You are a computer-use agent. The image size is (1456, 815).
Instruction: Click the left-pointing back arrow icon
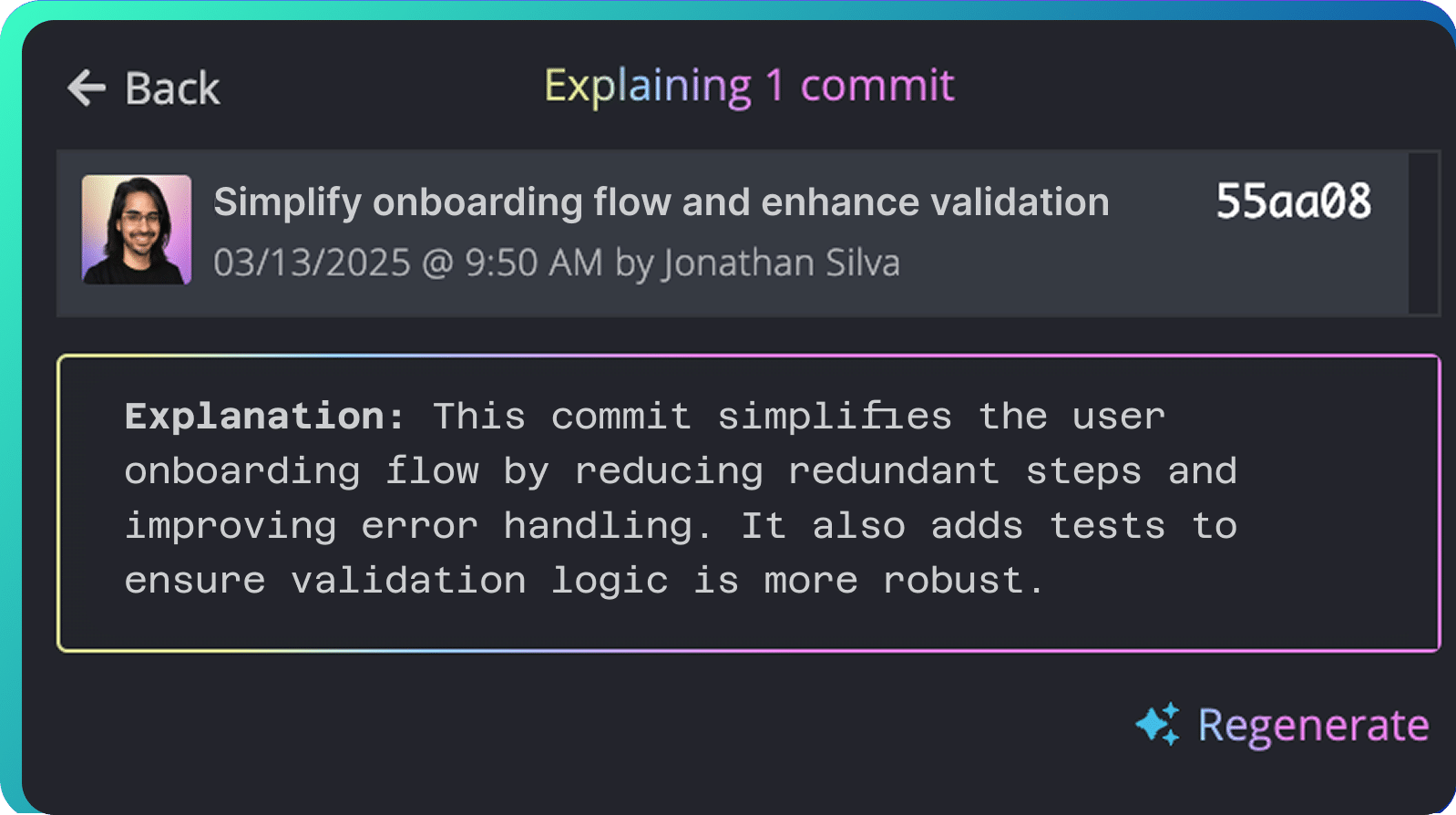click(x=87, y=88)
